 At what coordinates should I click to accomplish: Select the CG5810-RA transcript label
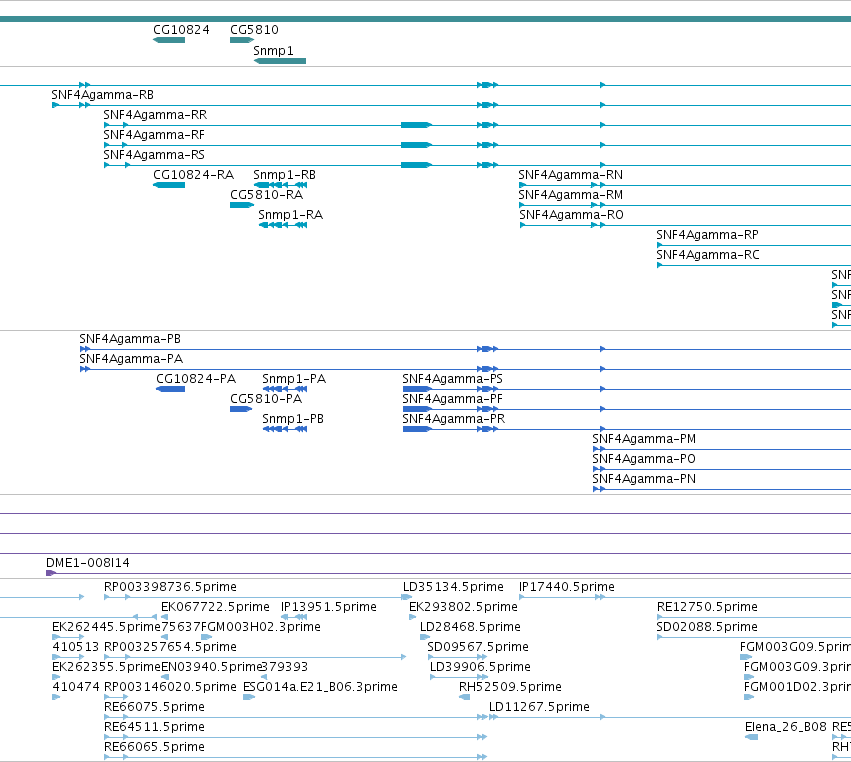pyautogui.click(x=266, y=195)
